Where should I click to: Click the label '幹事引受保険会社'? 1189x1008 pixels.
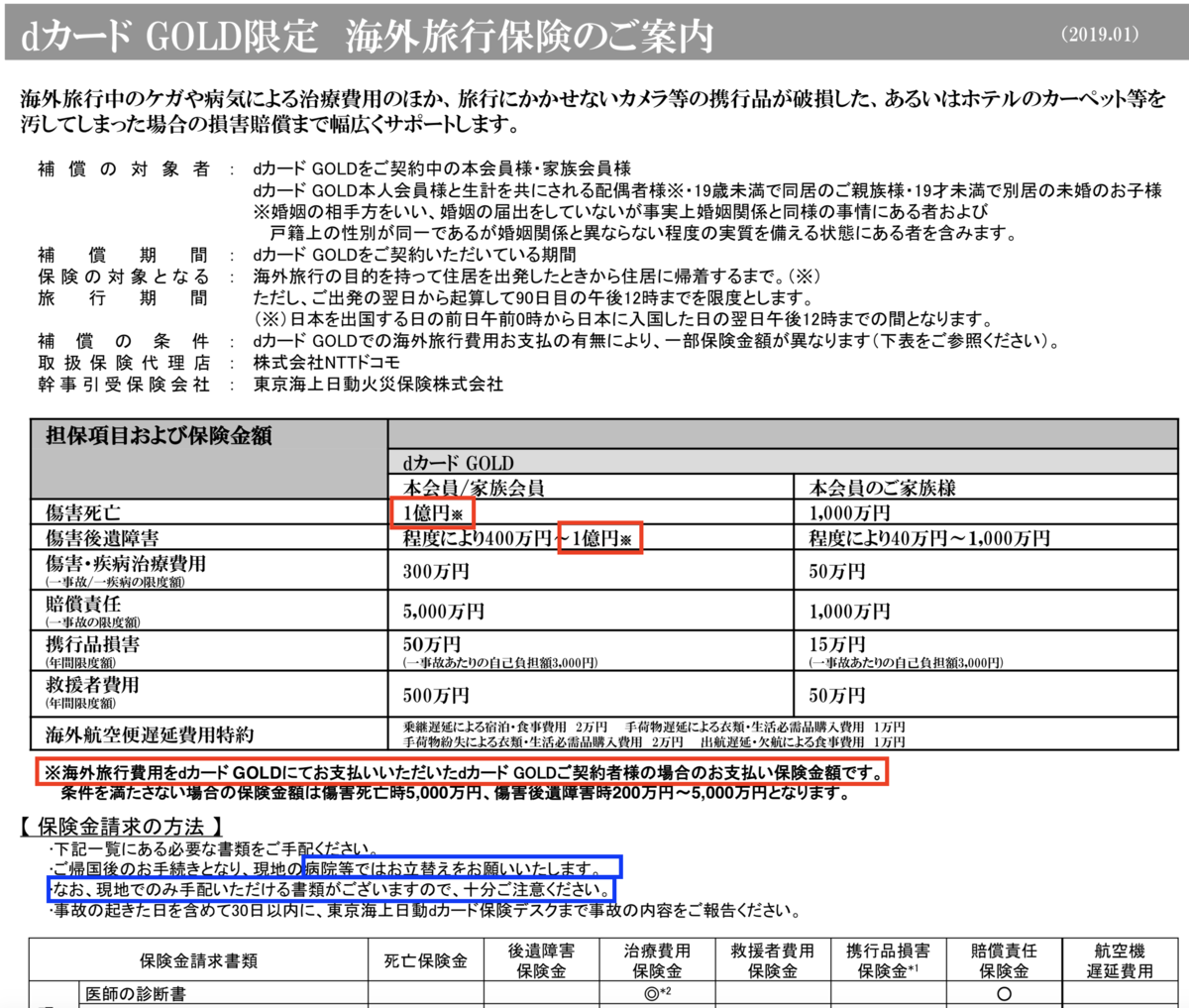[x=124, y=385]
